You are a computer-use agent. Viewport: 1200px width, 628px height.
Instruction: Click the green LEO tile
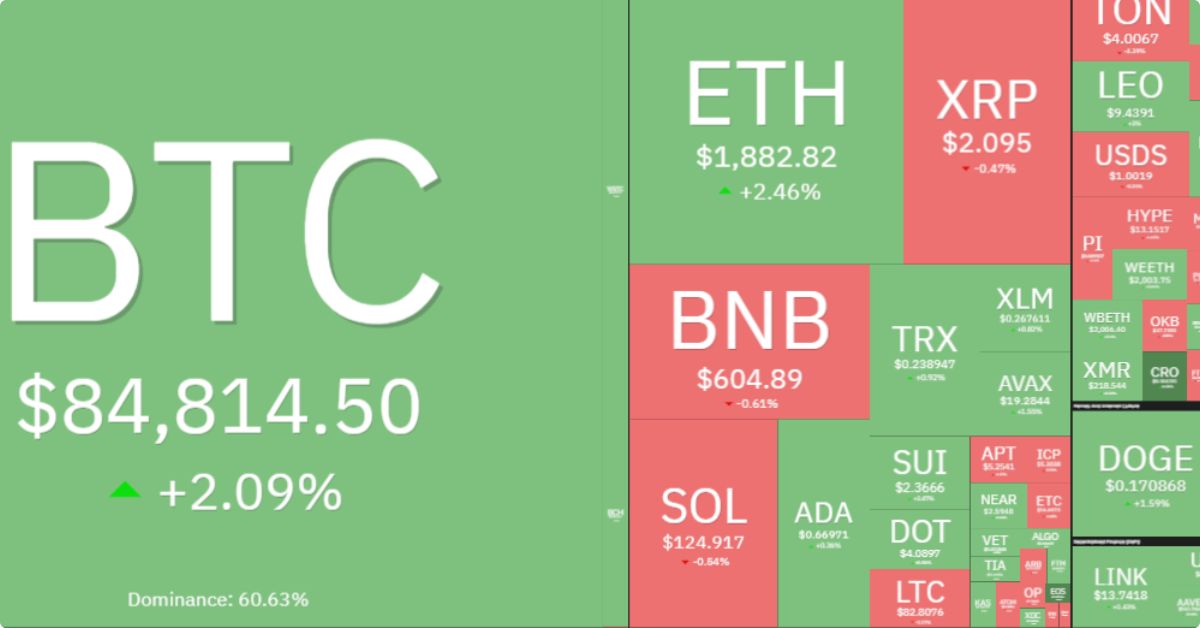tap(1130, 96)
